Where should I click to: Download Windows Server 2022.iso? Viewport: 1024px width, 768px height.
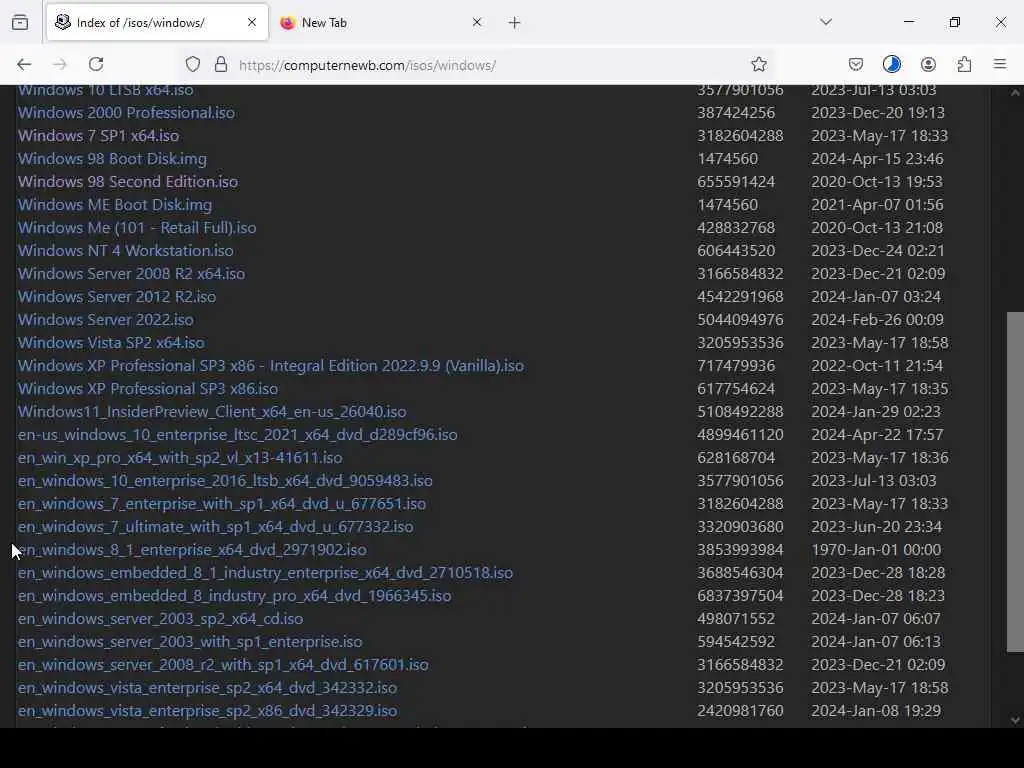coord(105,319)
